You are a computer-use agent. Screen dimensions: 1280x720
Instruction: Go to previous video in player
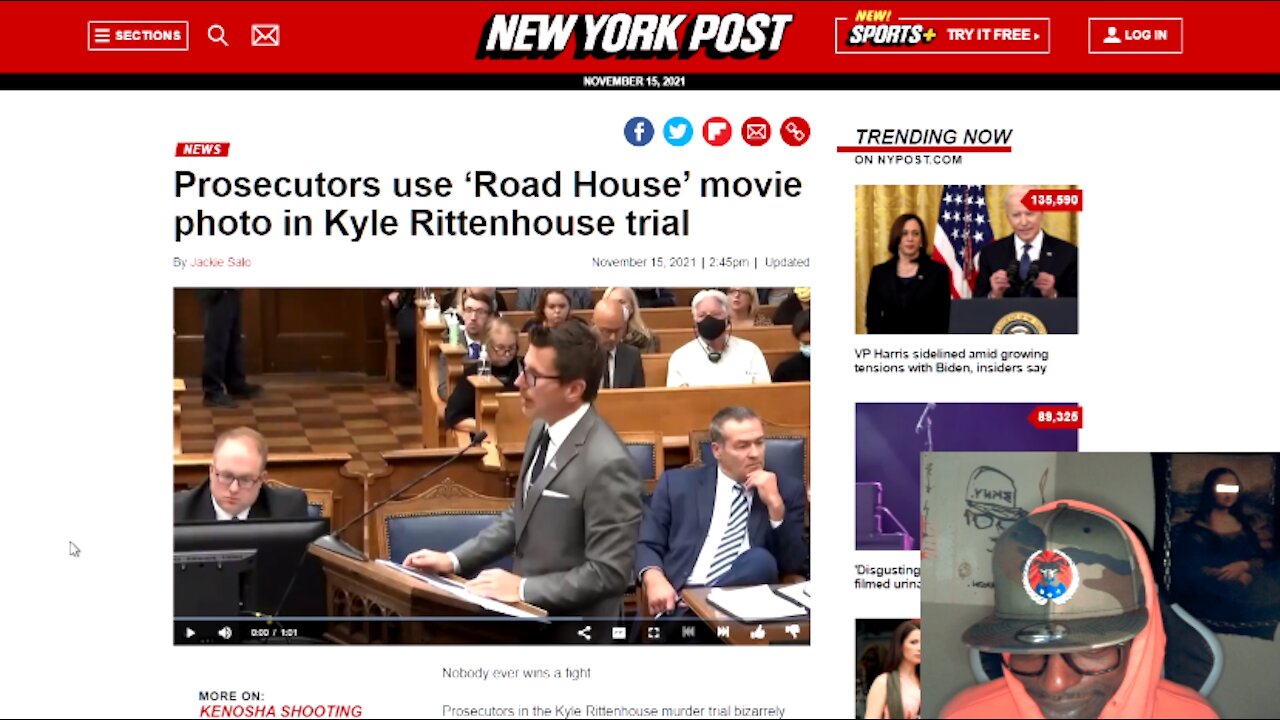pos(688,632)
